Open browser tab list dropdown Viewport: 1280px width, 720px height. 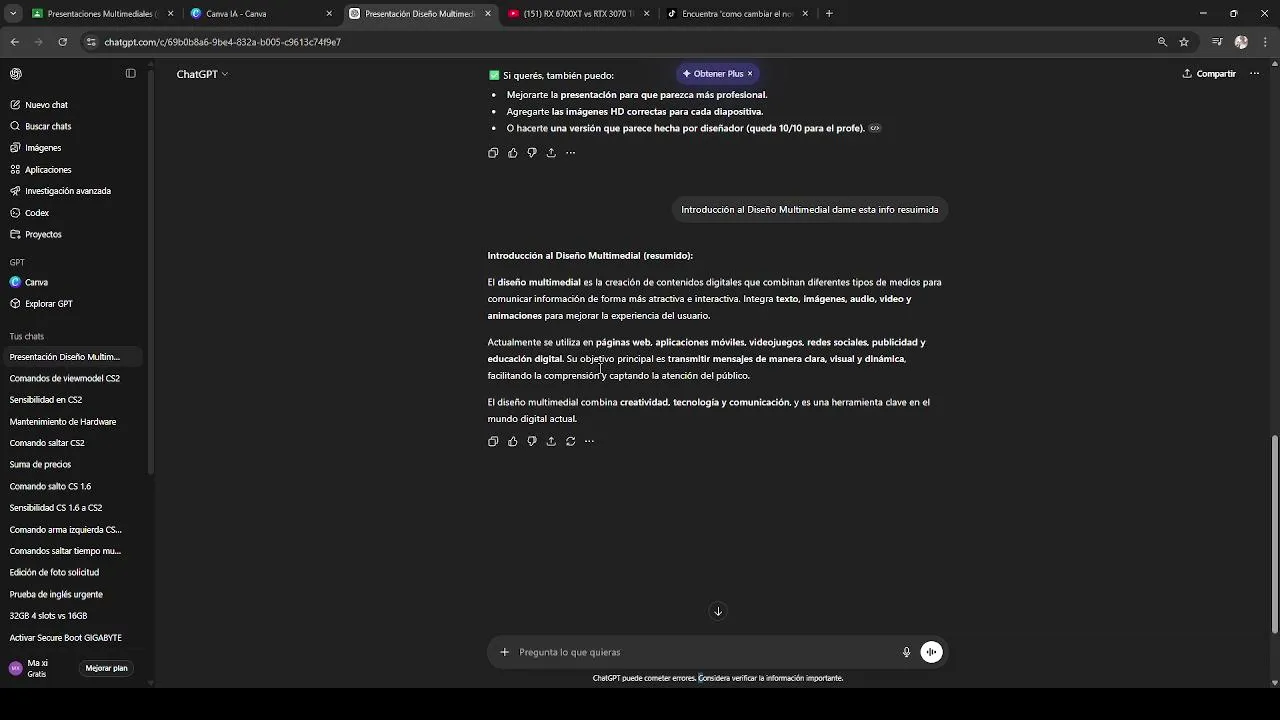tap(13, 14)
